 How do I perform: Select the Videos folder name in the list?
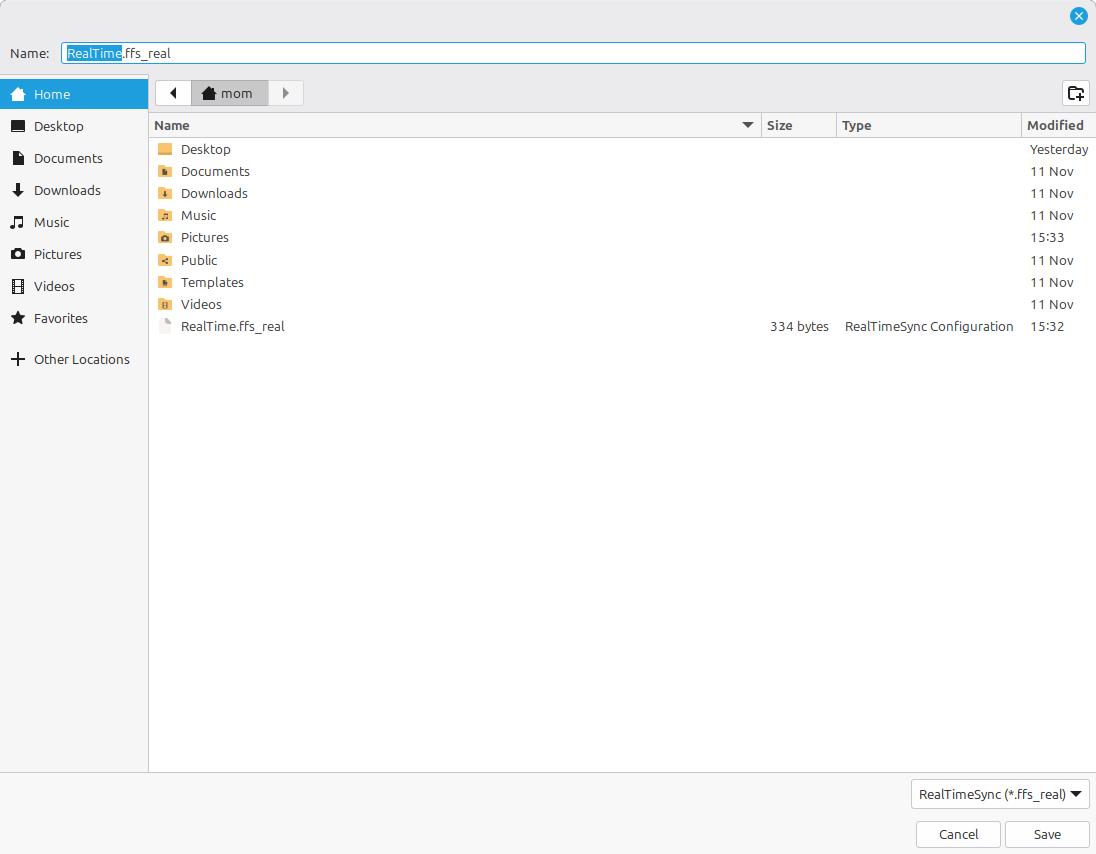coord(201,304)
